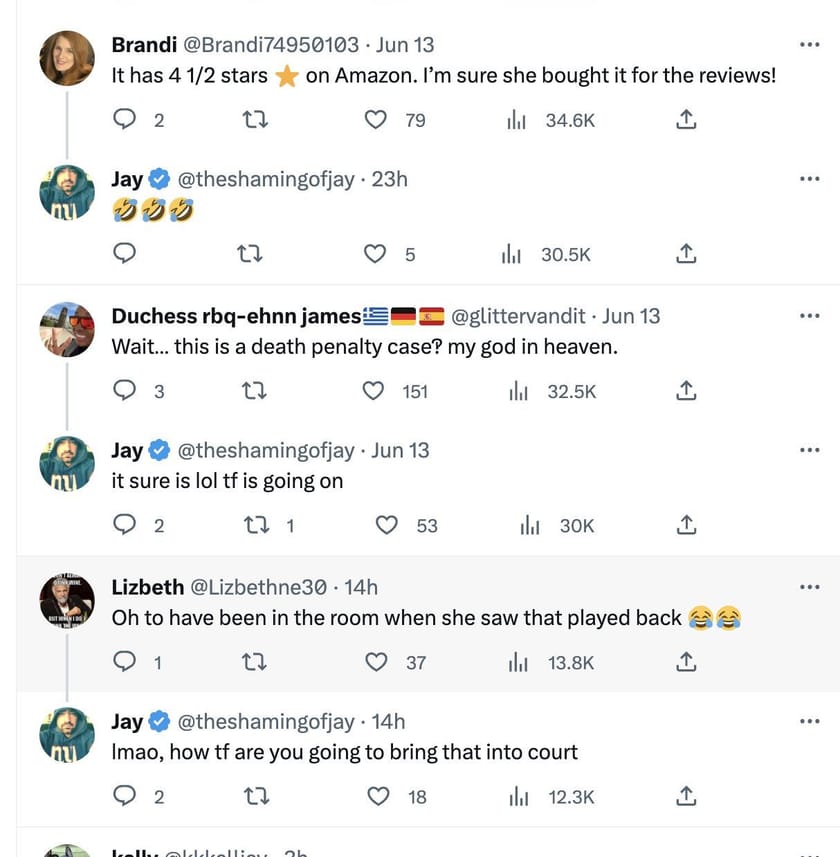Select the retweet icon showing 1 retweet
Screen dimensions: 840x857
pyautogui.click(x=254, y=525)
